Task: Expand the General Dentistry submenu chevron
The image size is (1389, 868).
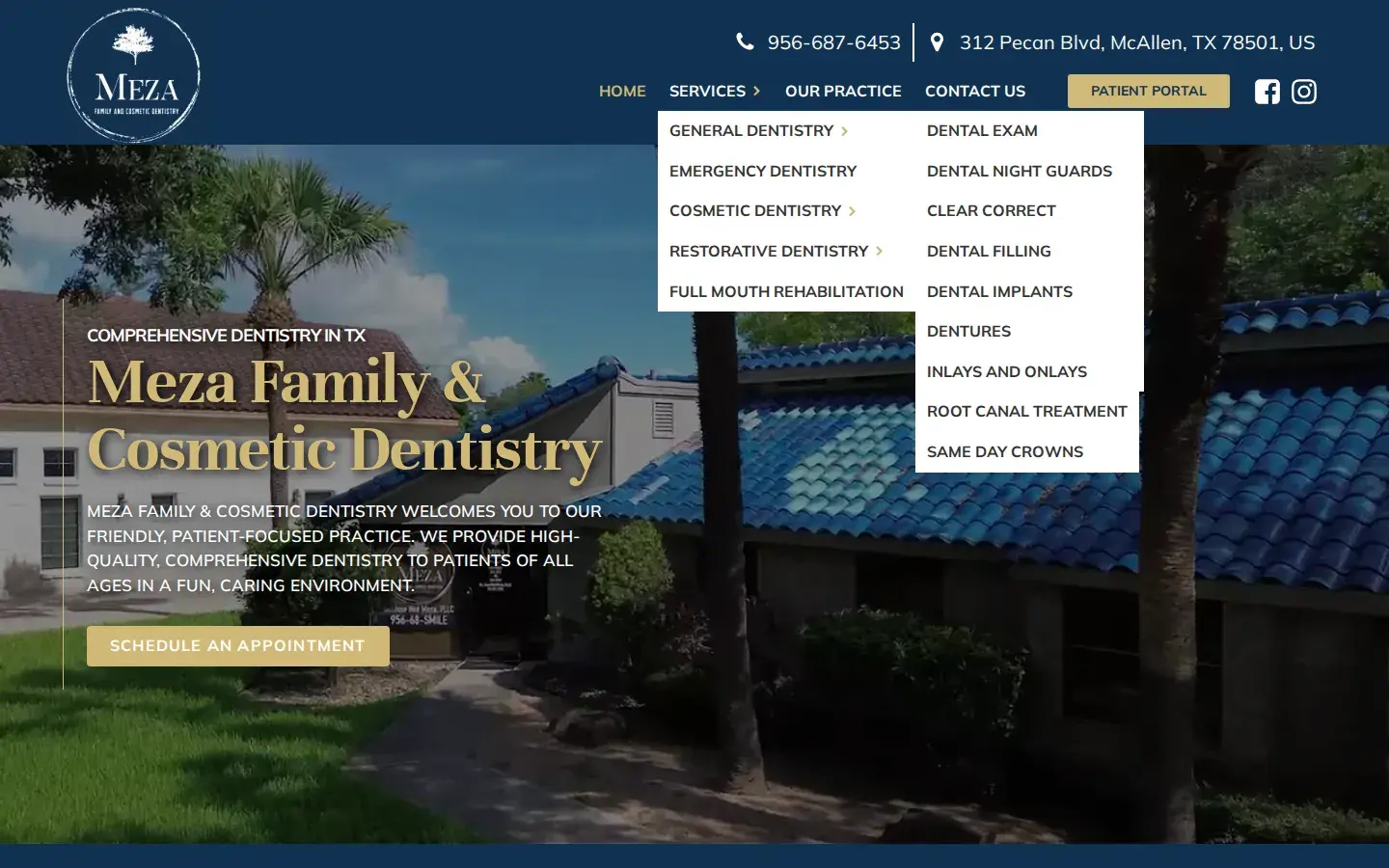Action: pos(844,131)
